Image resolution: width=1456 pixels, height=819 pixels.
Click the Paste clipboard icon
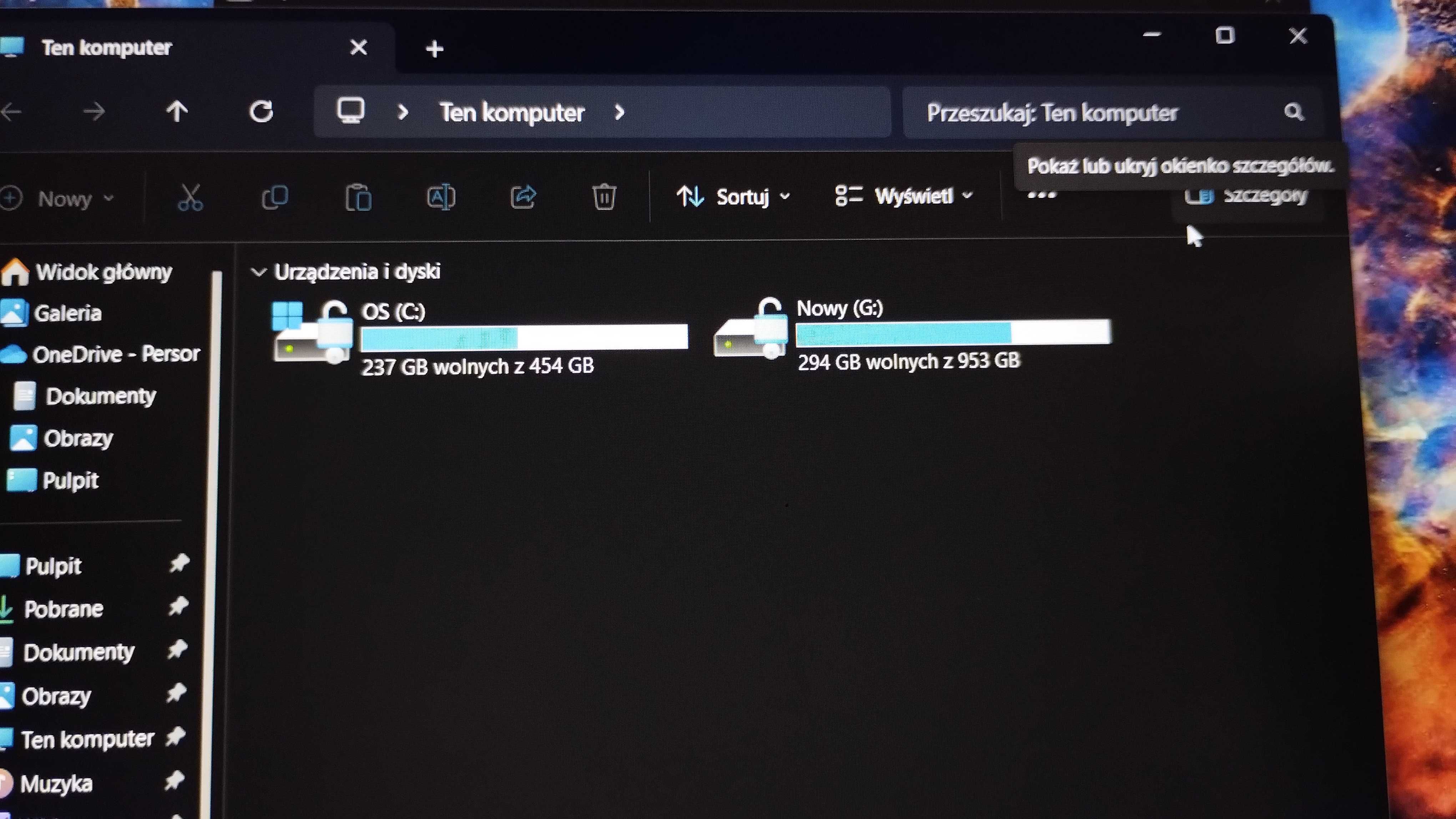pos(358,197)
